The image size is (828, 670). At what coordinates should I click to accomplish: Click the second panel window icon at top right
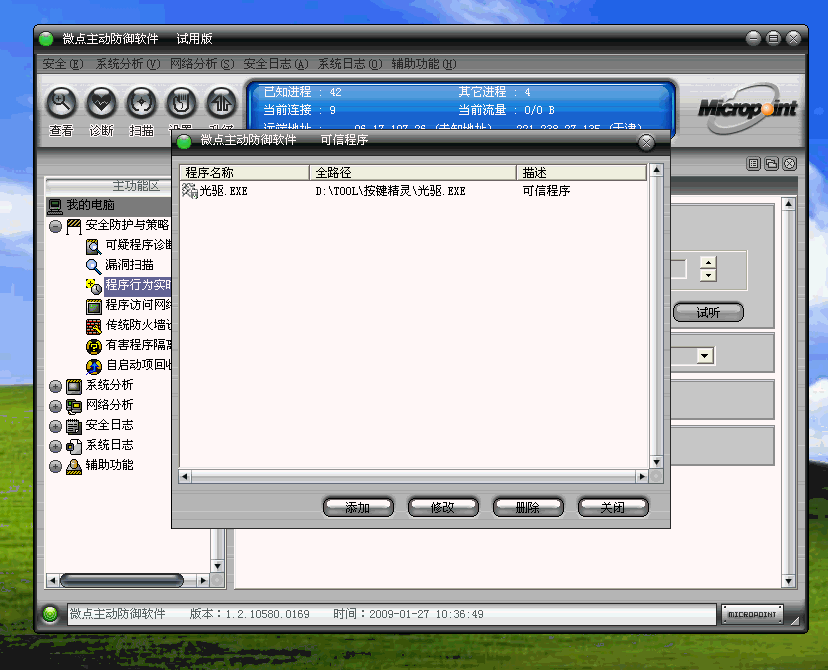pyautogui.click(x=771, y=164)
